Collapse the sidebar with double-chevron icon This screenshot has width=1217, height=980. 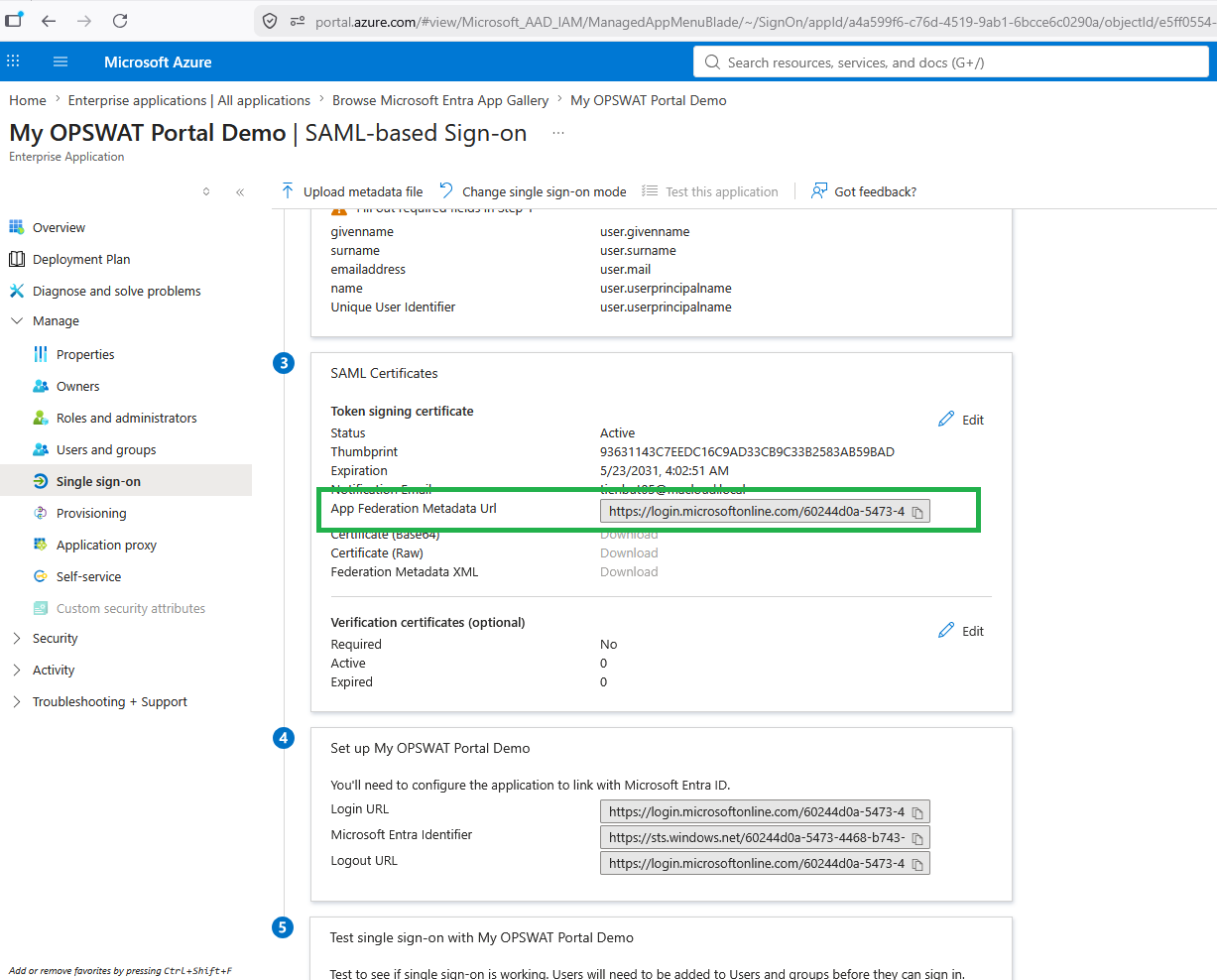(240, 192)
